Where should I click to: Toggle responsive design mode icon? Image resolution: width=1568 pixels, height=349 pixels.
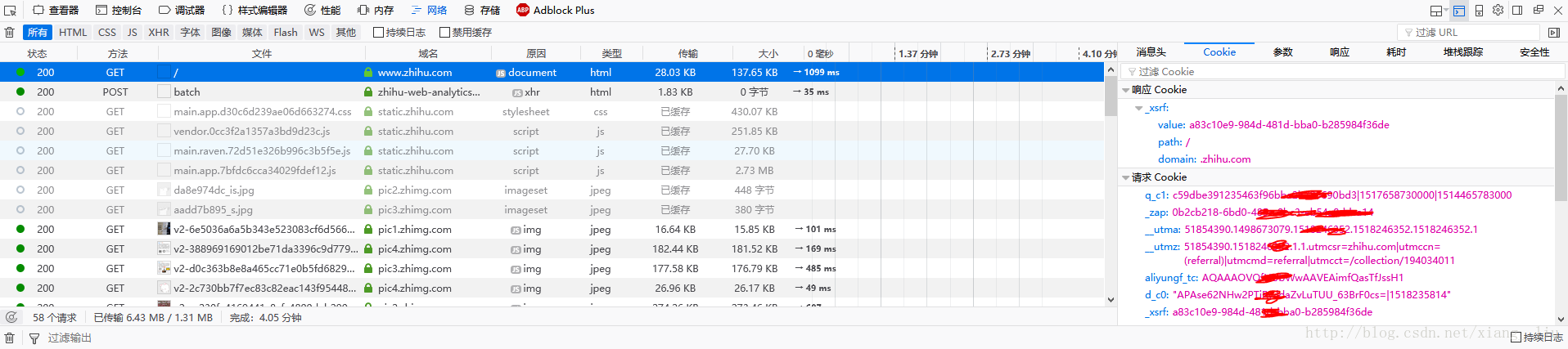point(1479,11)
